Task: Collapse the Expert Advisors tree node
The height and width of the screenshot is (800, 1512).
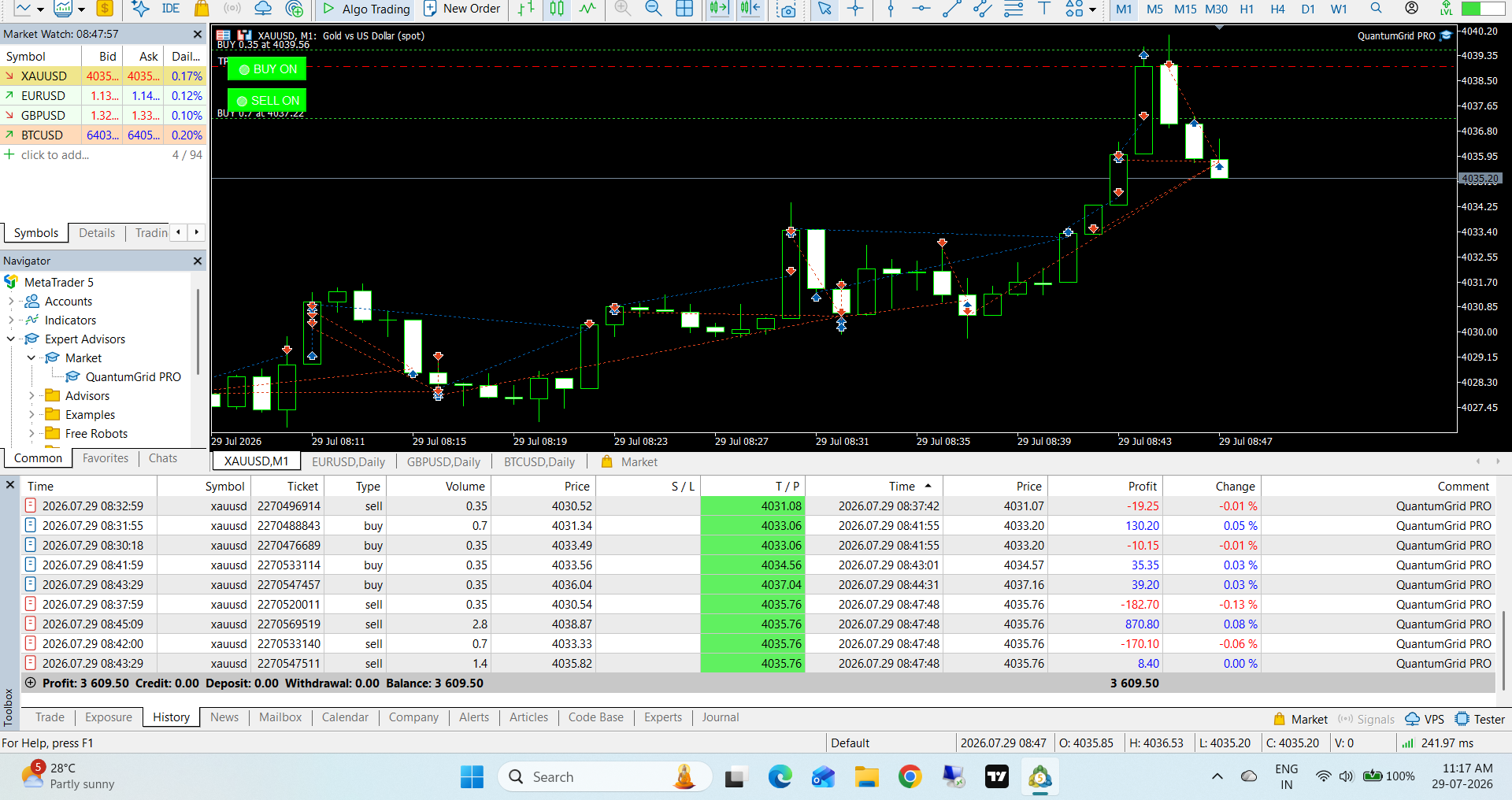Action: coord(11,339)
